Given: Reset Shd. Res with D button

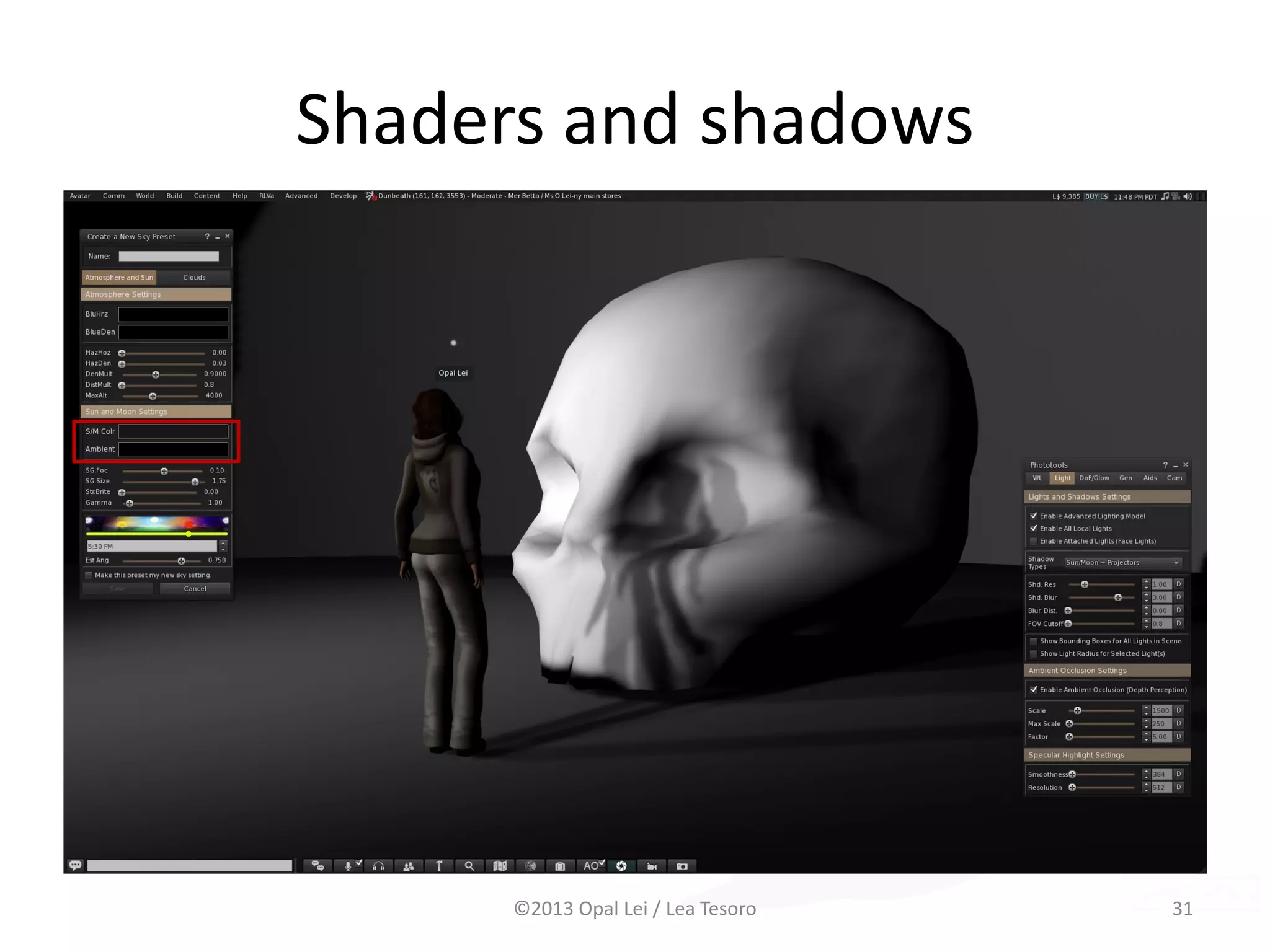Looking at the screenshot, I should coord(1179,584).
